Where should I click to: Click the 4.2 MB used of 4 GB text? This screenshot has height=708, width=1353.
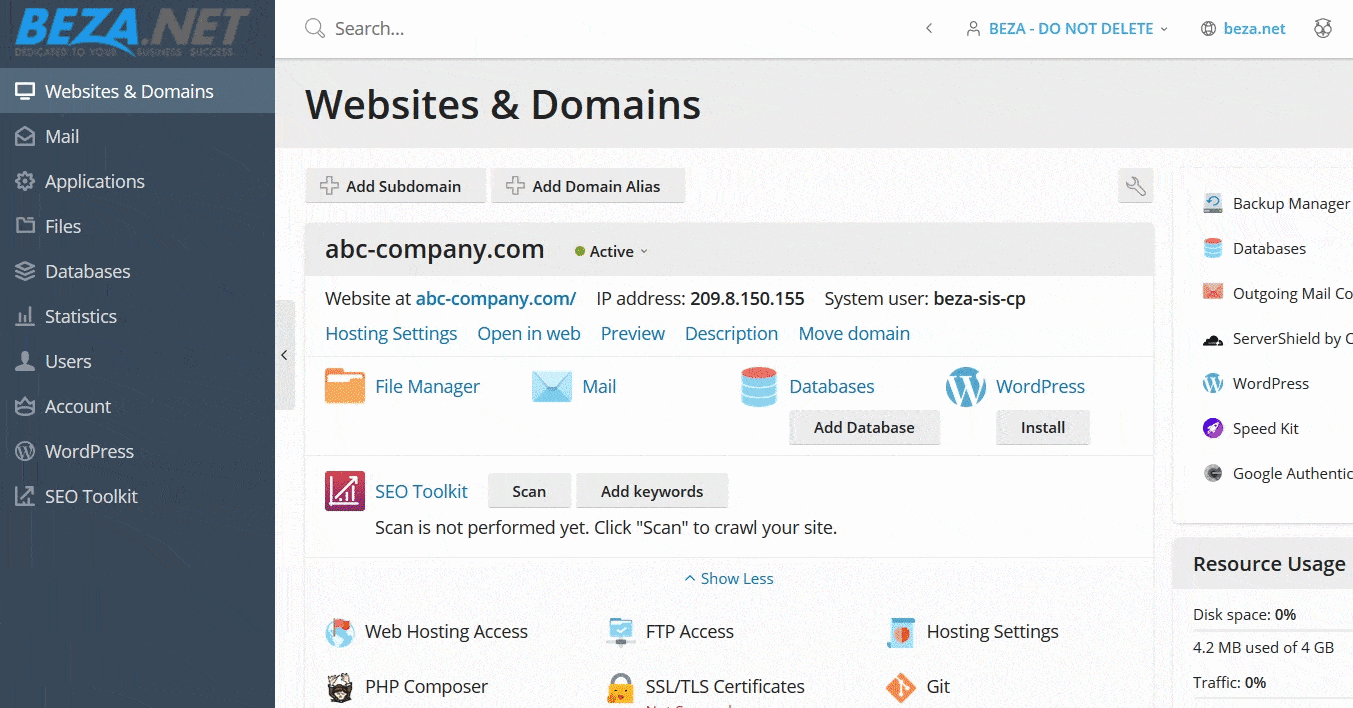[x=1263, y=647]
